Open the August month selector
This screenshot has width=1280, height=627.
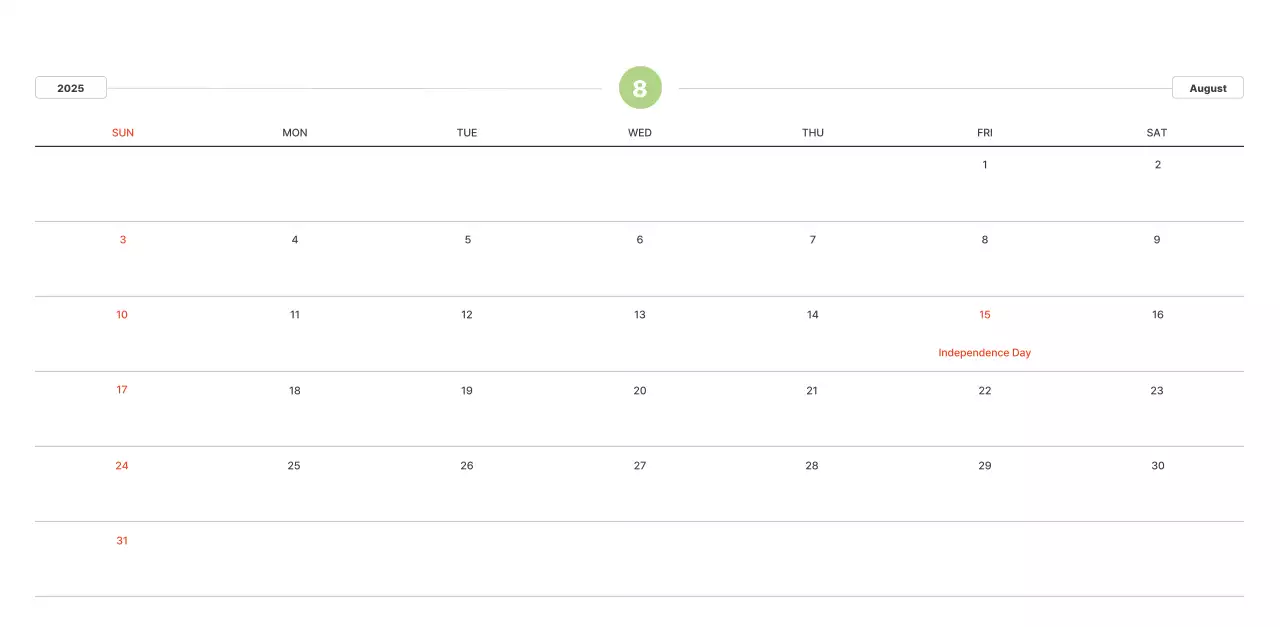point(1207,88)
